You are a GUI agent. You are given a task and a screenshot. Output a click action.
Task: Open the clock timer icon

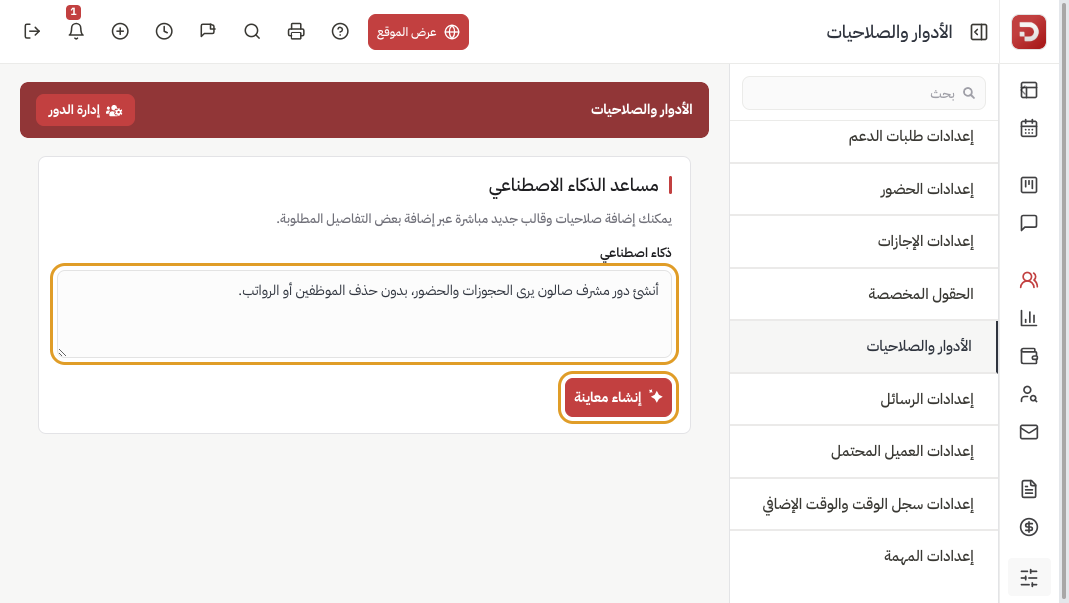coord(164,31)
